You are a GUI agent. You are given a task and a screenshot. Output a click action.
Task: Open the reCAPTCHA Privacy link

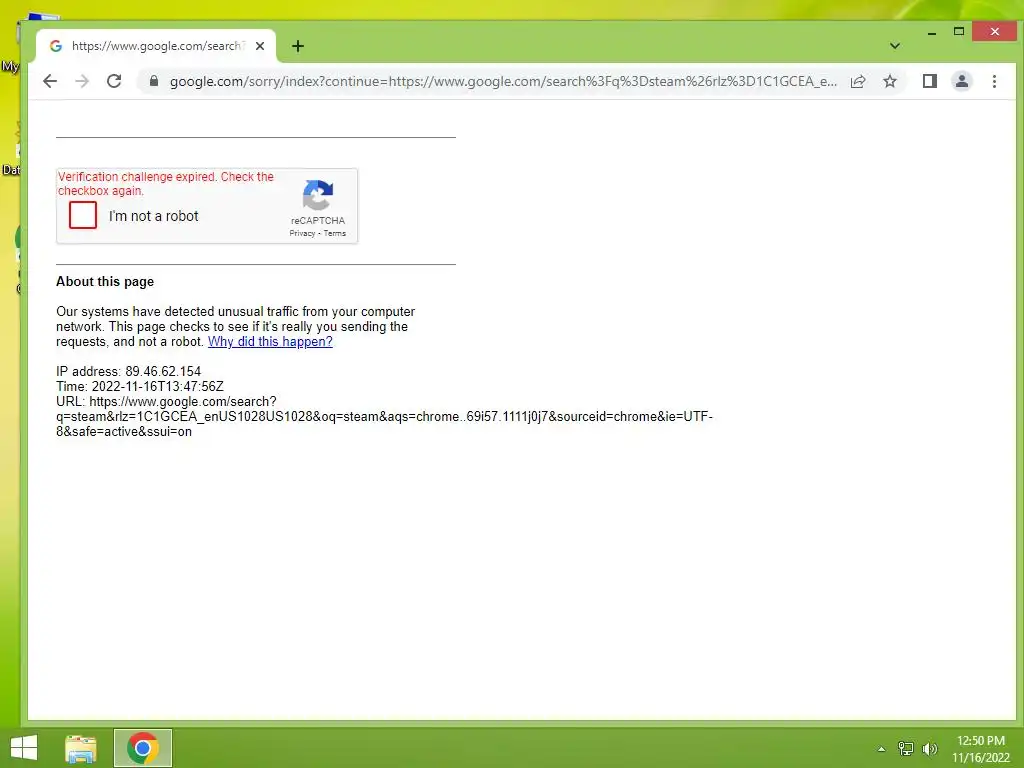click(x=302, y=233)
